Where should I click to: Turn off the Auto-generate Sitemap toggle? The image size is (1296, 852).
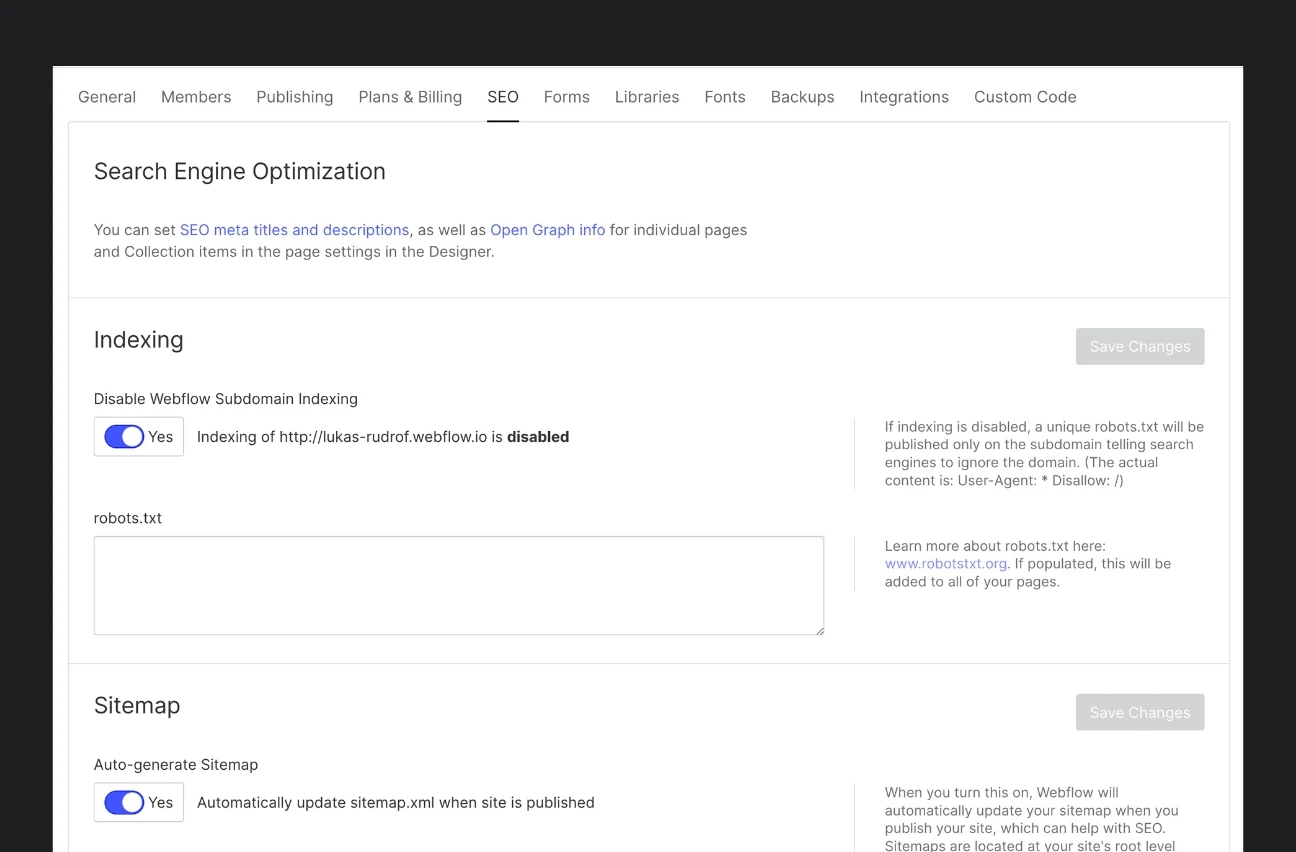[x=125, y=803]
